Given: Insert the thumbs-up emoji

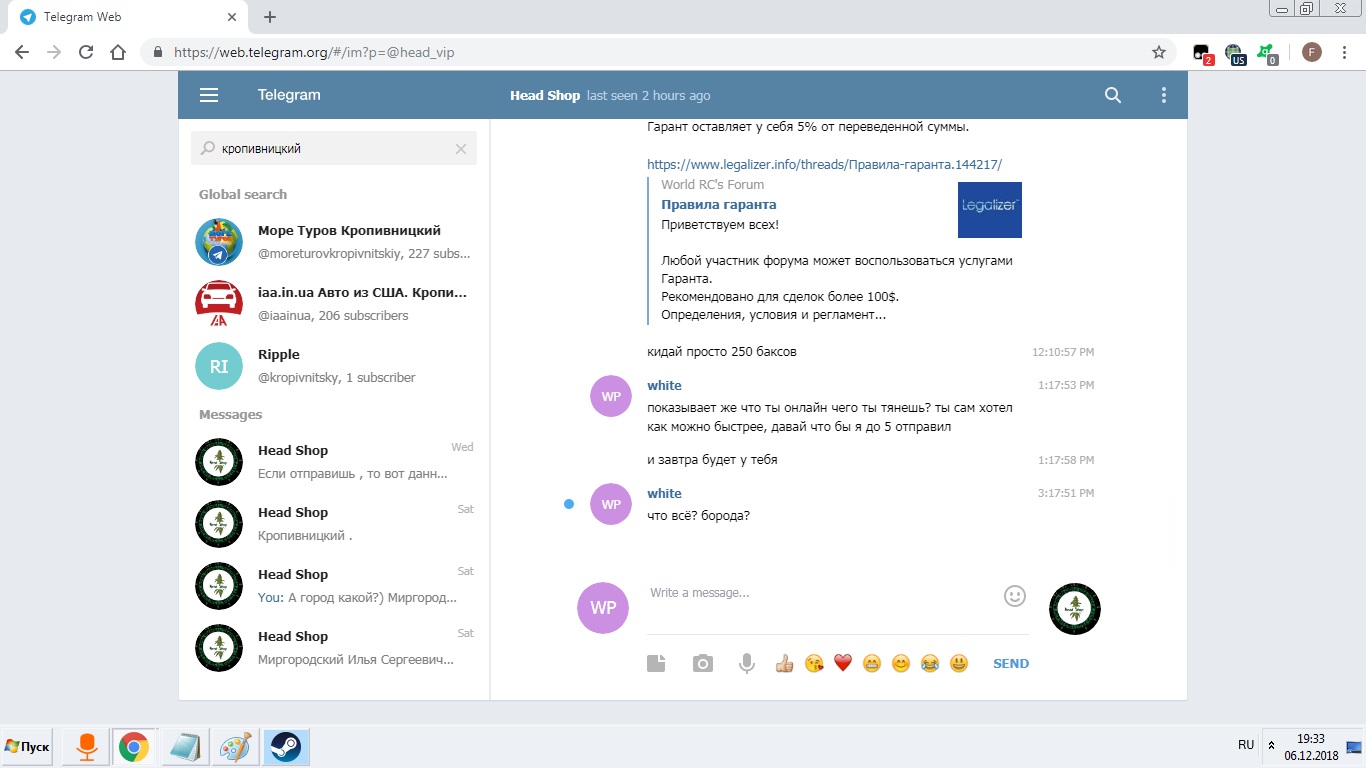Looking at the screenshot, I should pos(784,663).
